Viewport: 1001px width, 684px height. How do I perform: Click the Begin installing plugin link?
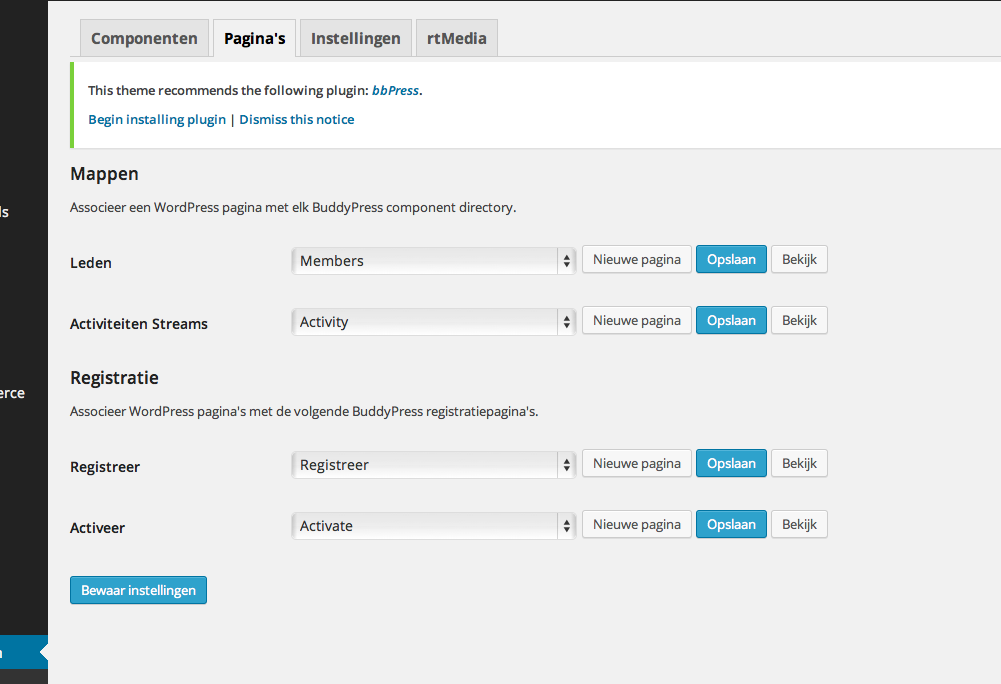point(157,119)
